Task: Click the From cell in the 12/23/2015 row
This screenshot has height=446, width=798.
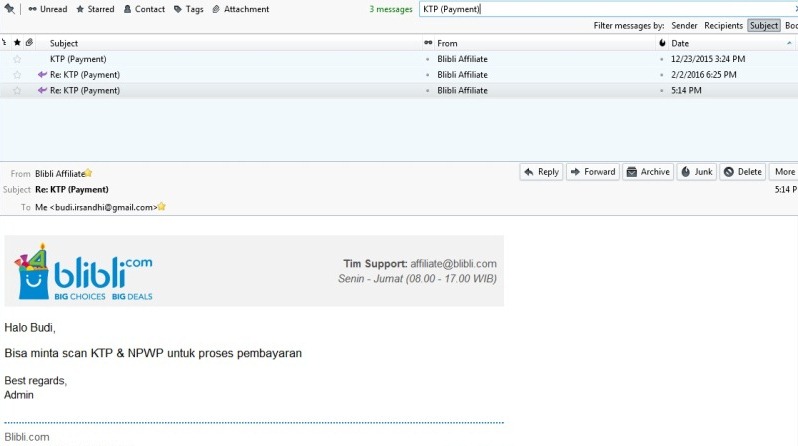Action: [x=462, y=59]
